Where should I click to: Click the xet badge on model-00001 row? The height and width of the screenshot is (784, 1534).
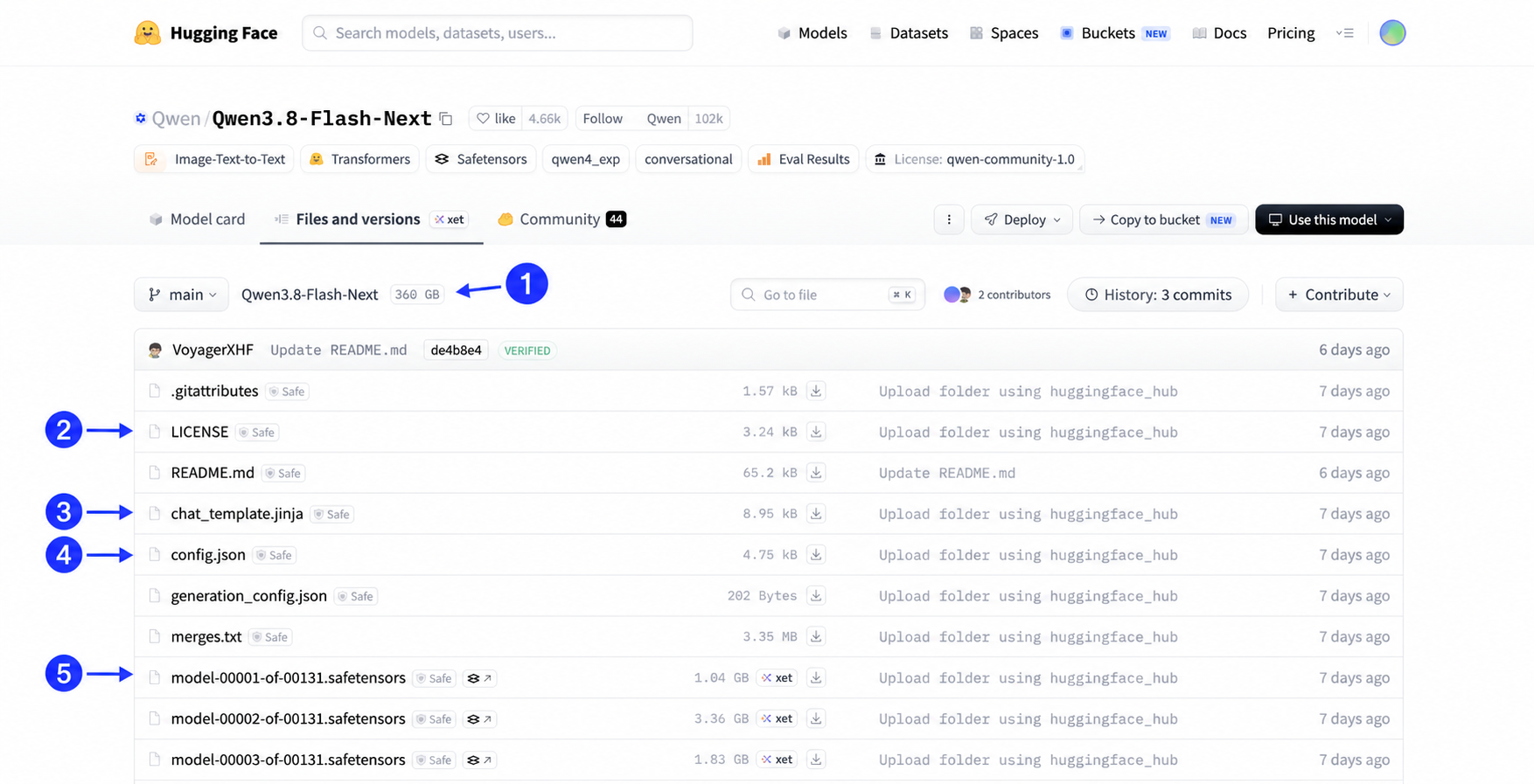[777, 678]
